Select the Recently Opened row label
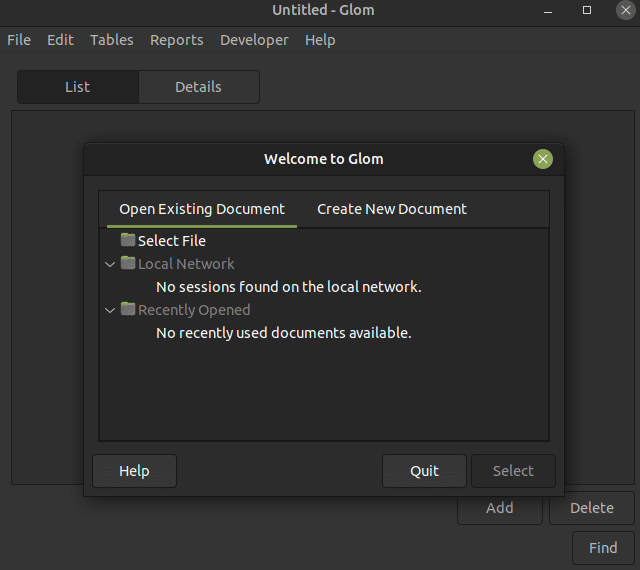640x570 pixels. point(194,310)
